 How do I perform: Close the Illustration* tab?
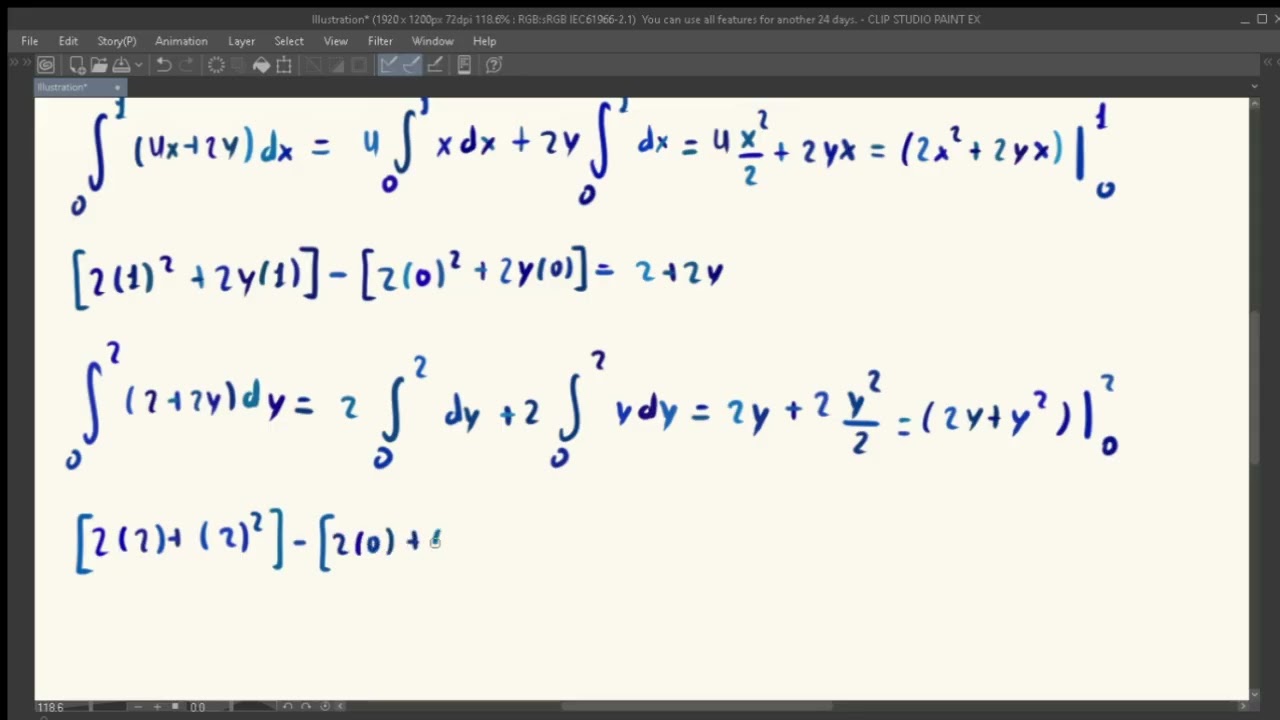(x=117, y=88)
